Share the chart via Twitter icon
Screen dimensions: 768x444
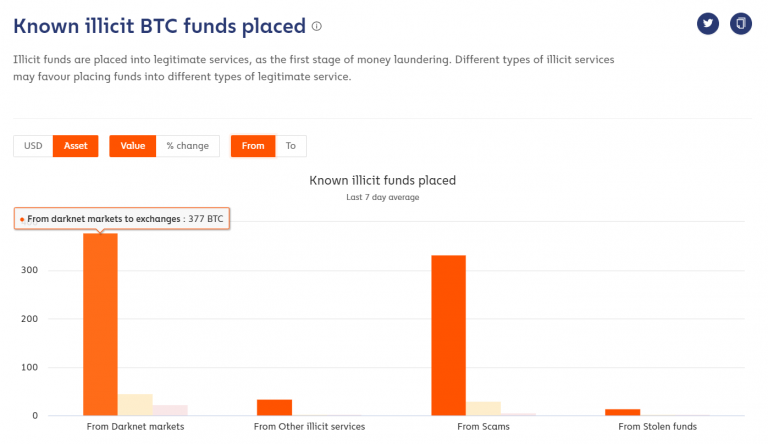(x=708, y=24)
